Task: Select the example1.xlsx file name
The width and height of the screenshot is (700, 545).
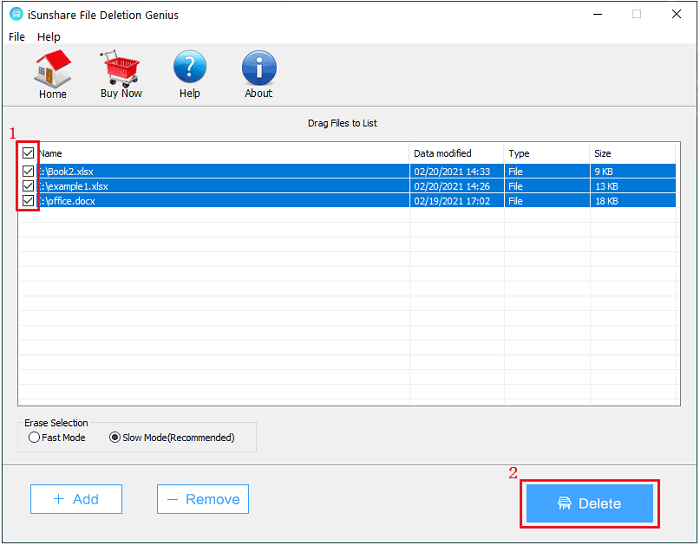Action: coord(74,186)
